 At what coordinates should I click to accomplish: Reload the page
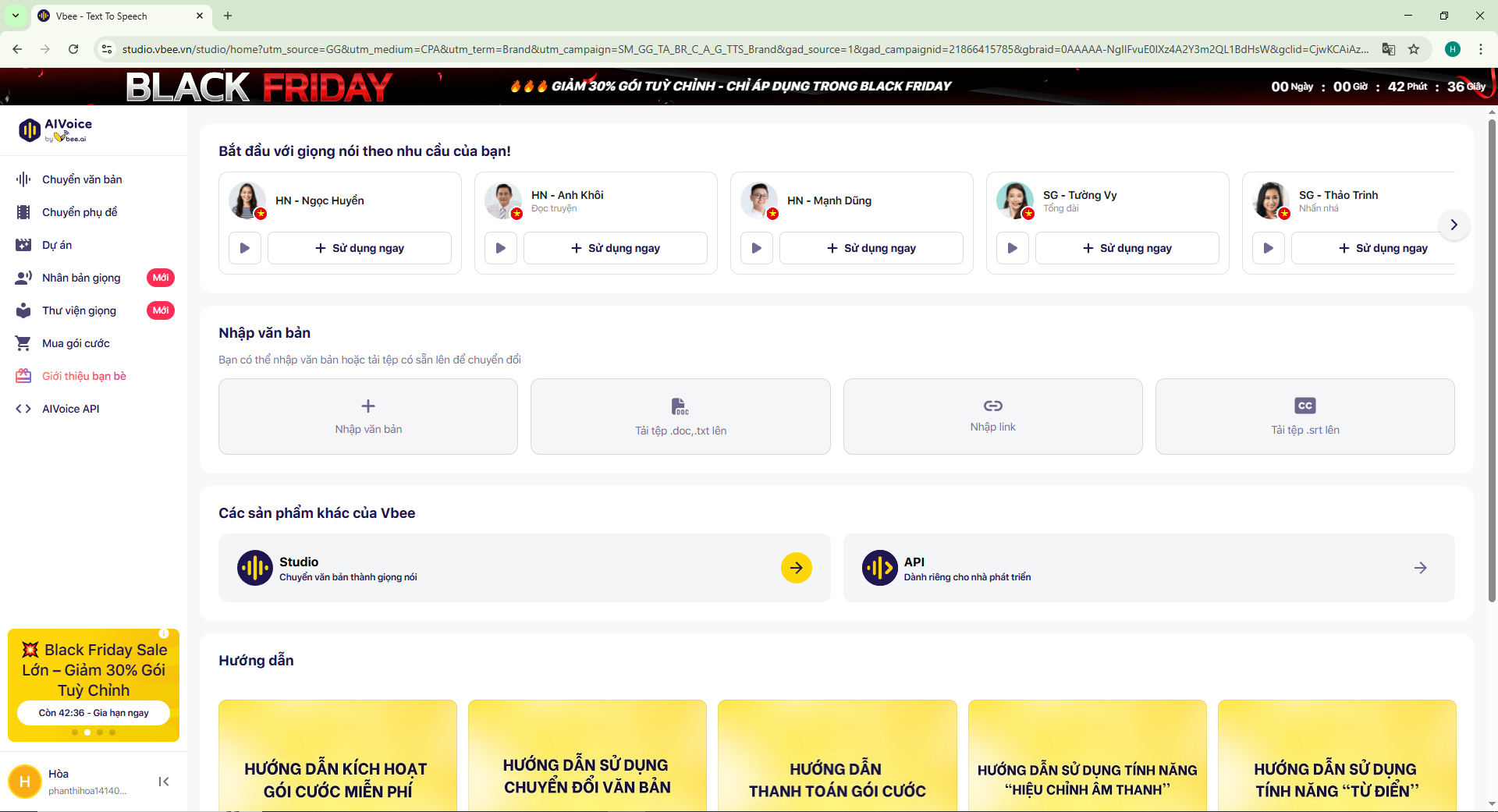(73, 49)
